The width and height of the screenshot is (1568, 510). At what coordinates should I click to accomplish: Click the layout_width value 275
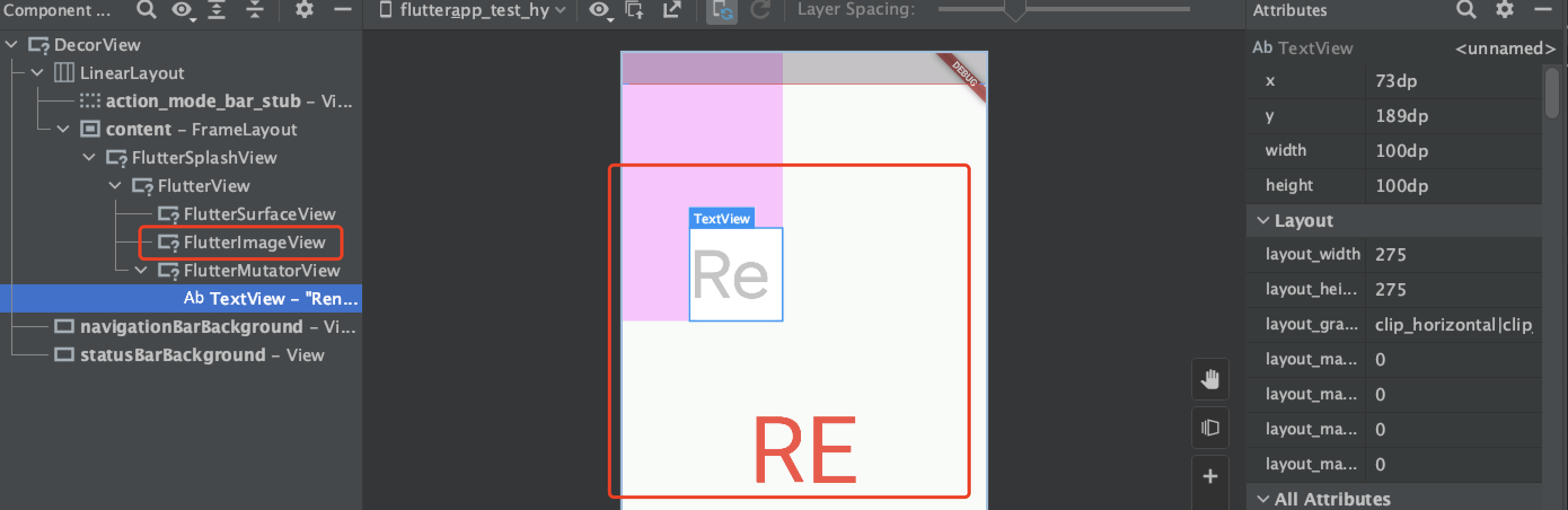coord(1391,254)
